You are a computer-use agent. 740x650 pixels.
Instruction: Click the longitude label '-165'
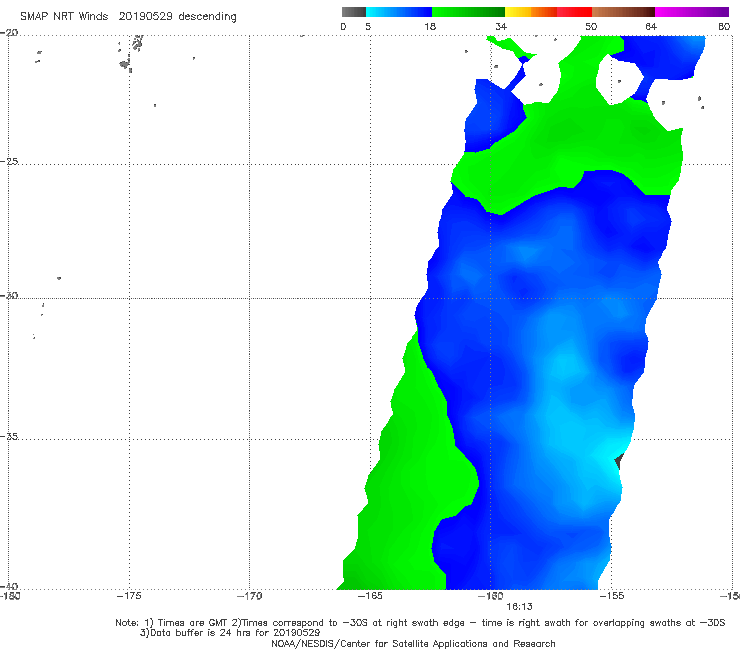pos(370,596)
